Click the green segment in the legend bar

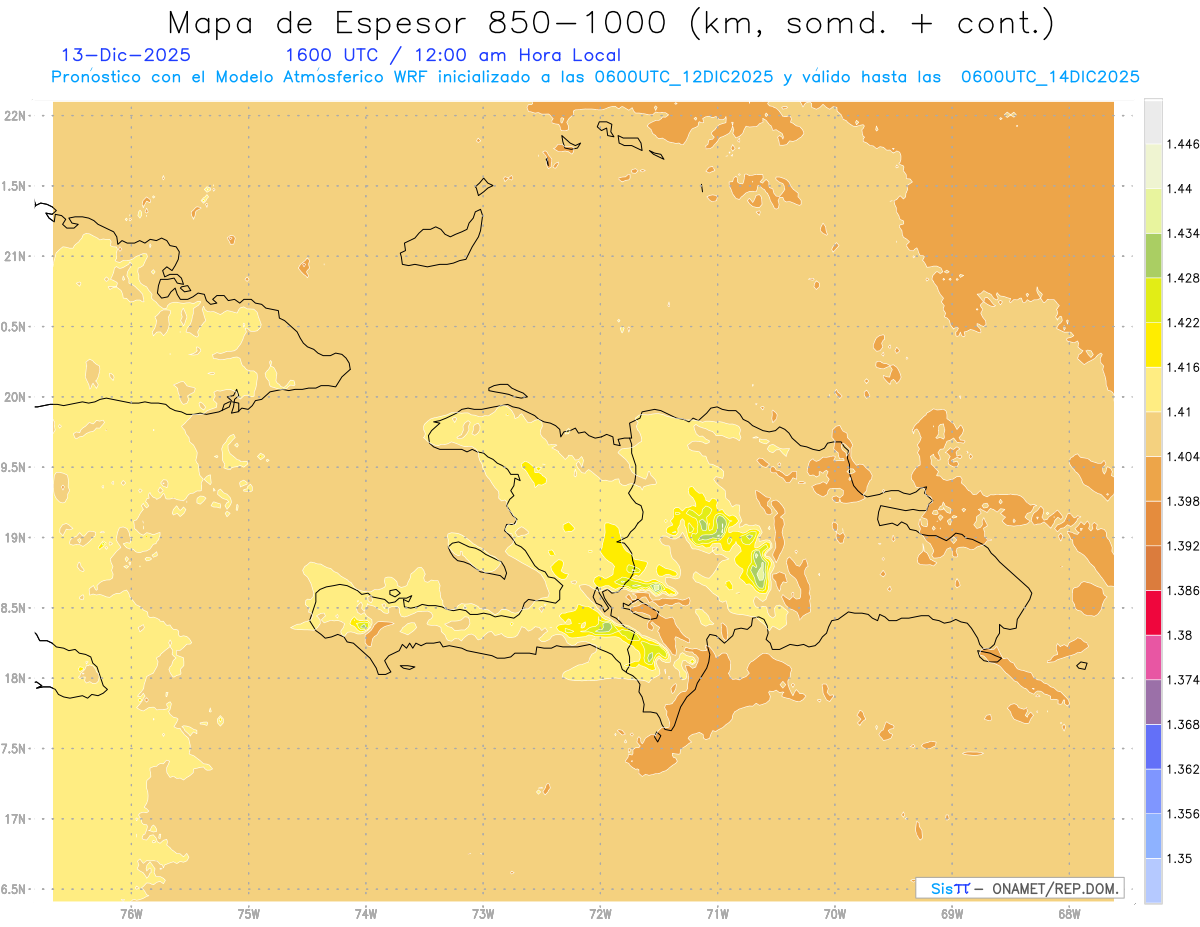[x=1153, y=255]
